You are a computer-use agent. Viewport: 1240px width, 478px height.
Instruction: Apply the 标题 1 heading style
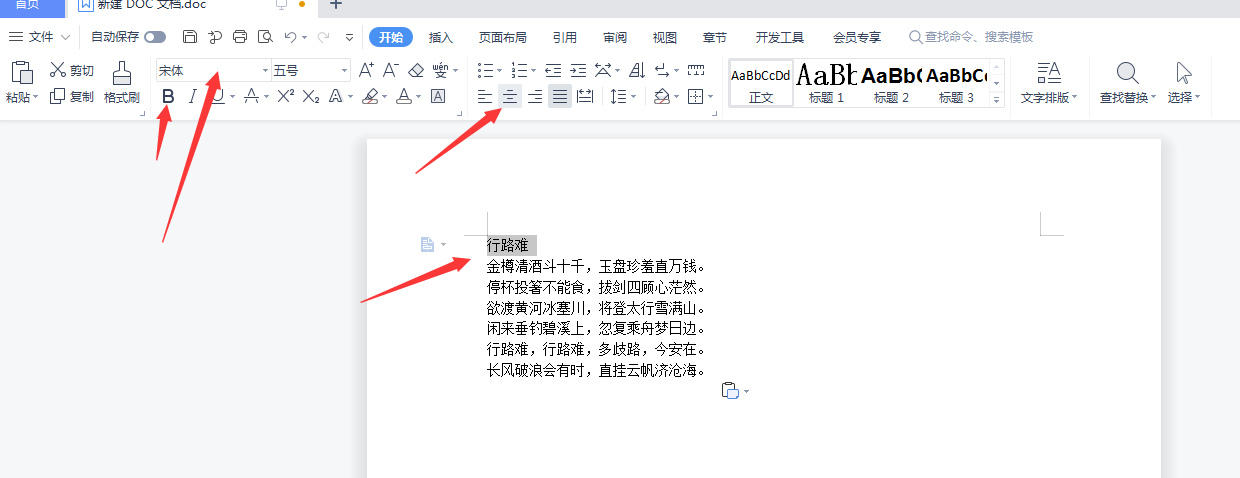[827, 83]
